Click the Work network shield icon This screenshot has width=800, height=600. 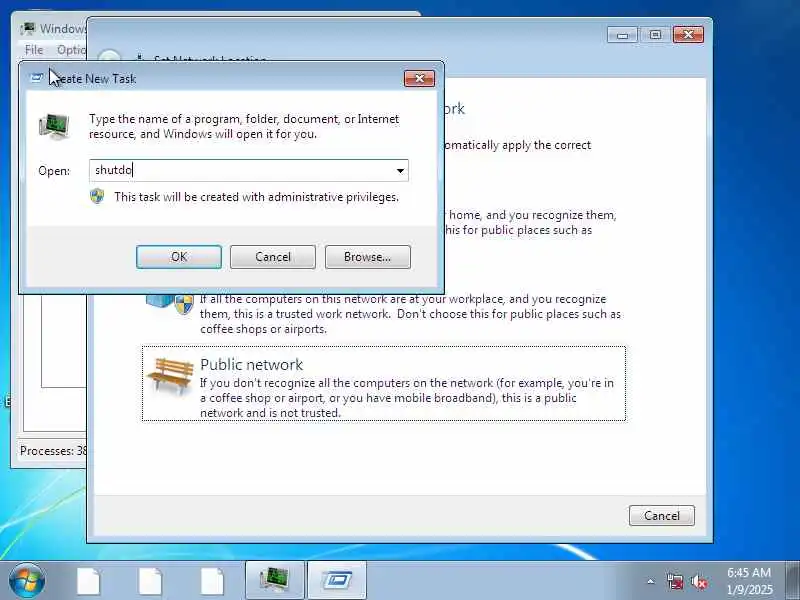click(184, 305)
